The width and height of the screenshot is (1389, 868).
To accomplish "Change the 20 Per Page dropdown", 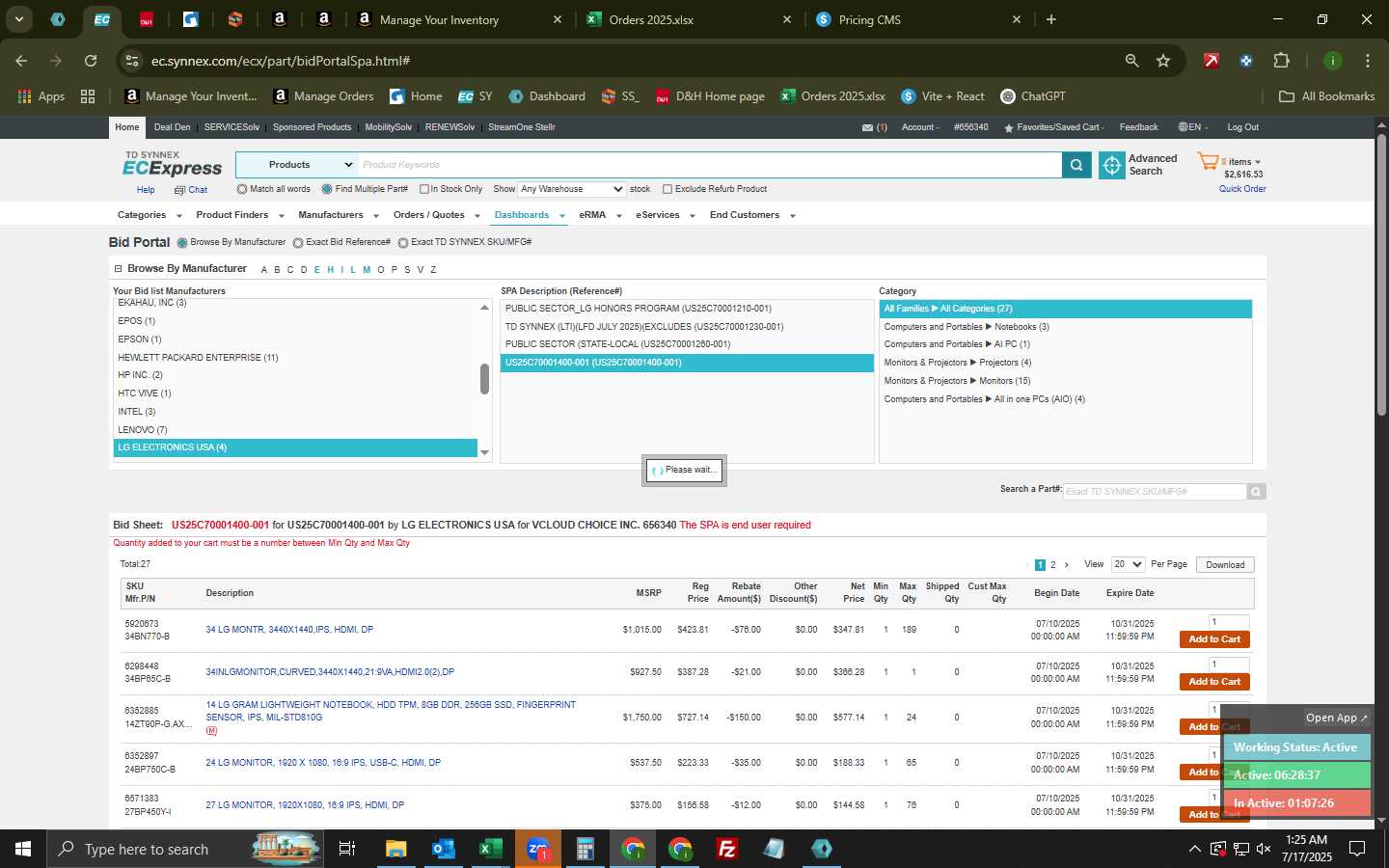I will [1128, 564].
